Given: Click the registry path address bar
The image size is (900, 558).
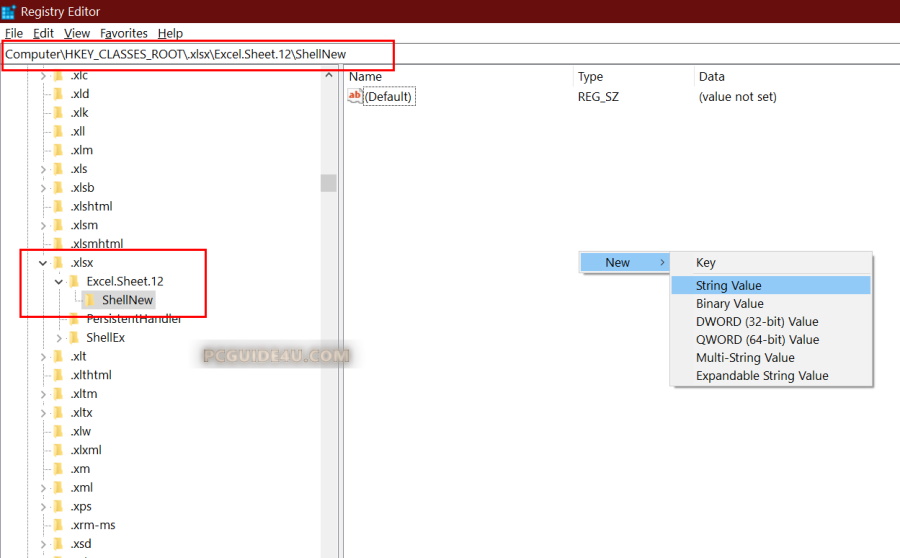Looking at the screenshot, I should tap(198, 54).
